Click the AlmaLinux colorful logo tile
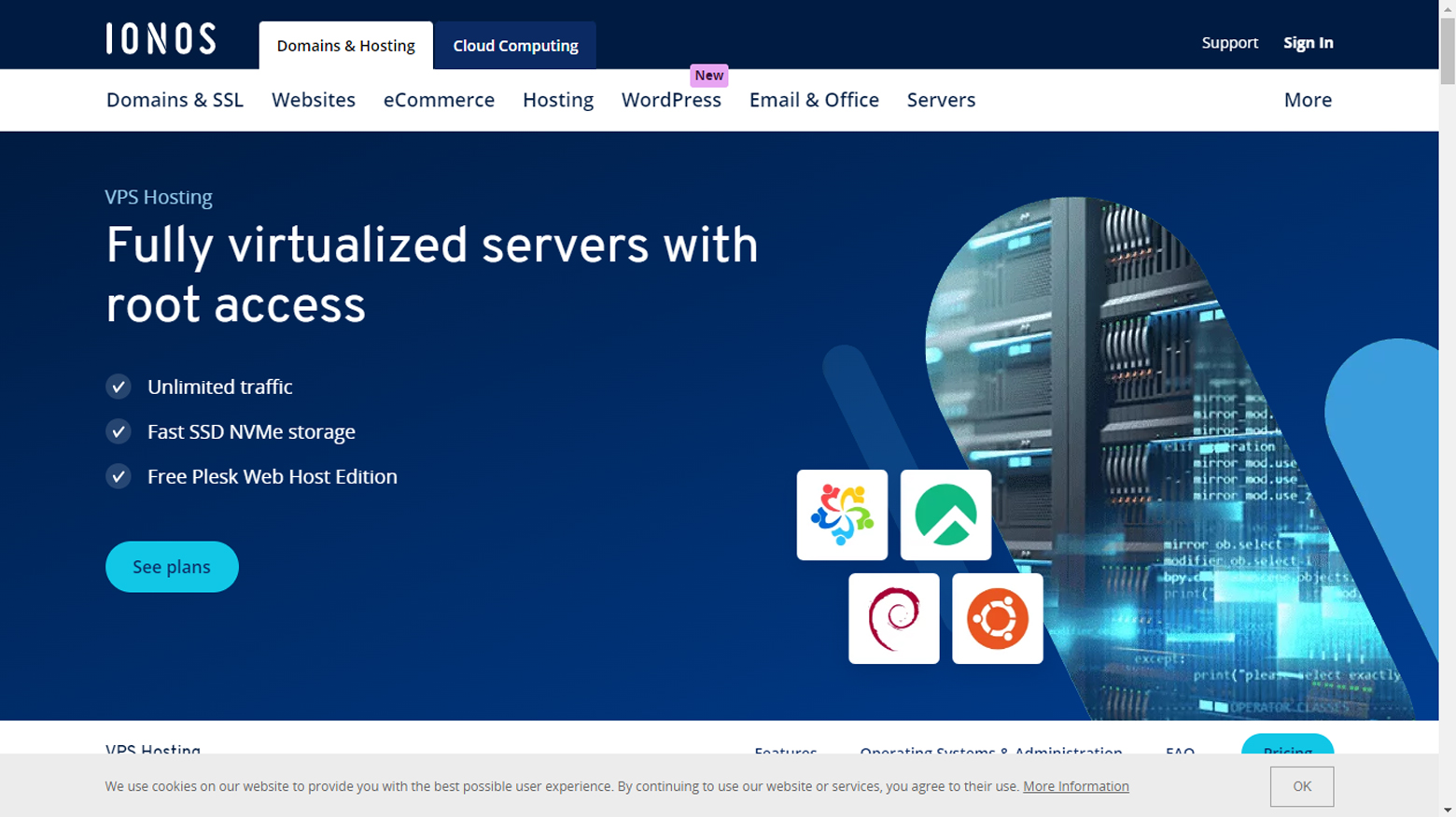This screenshot has height=817, width=1456. [842, 514]
